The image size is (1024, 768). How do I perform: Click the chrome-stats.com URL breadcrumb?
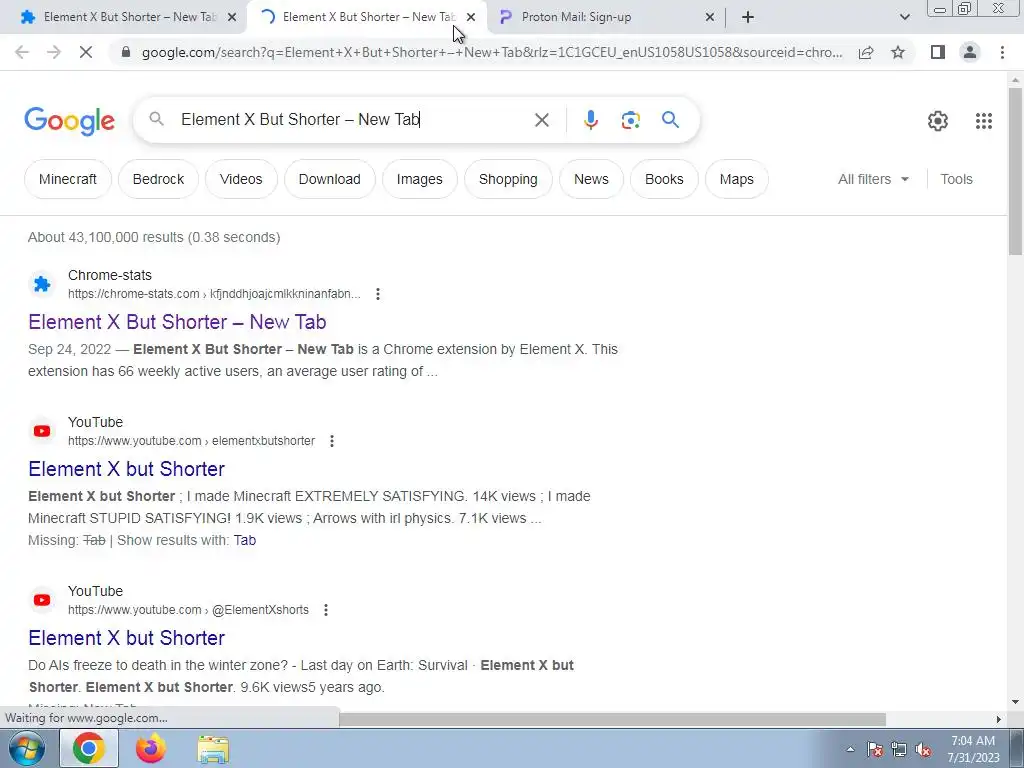[x=214, y=294]
